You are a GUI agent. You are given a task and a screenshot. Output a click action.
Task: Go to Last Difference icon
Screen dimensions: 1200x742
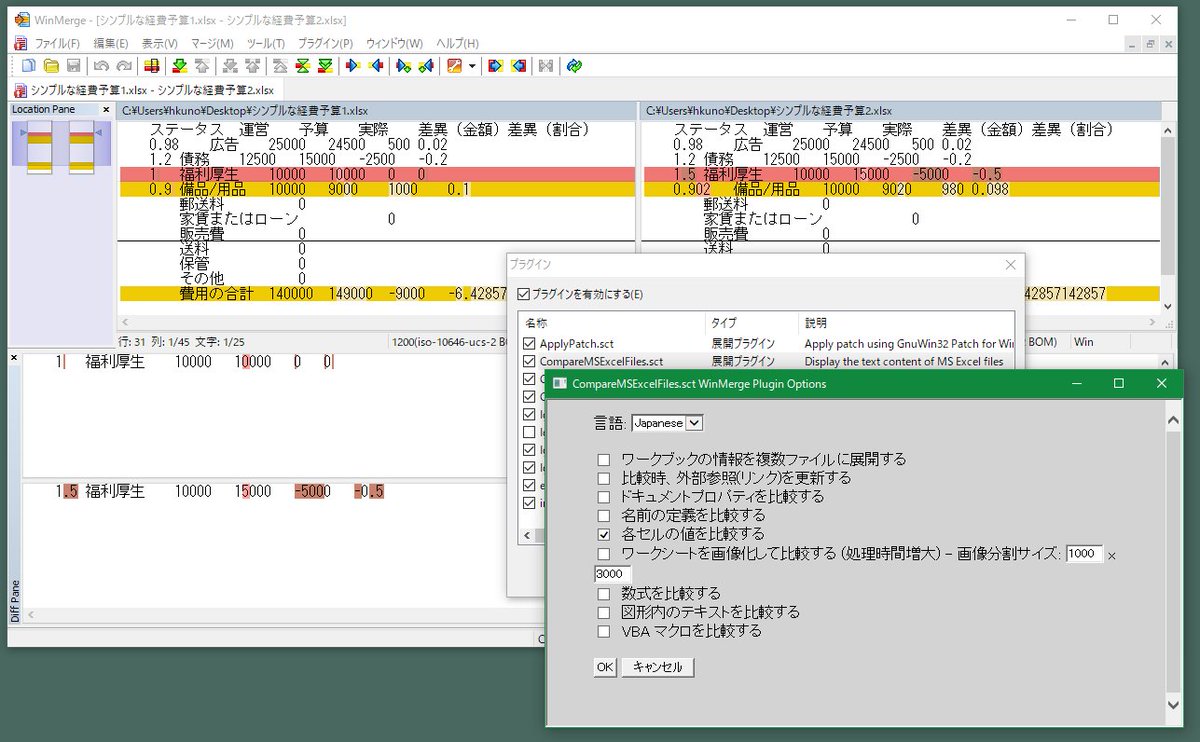[x=325, y=66]
